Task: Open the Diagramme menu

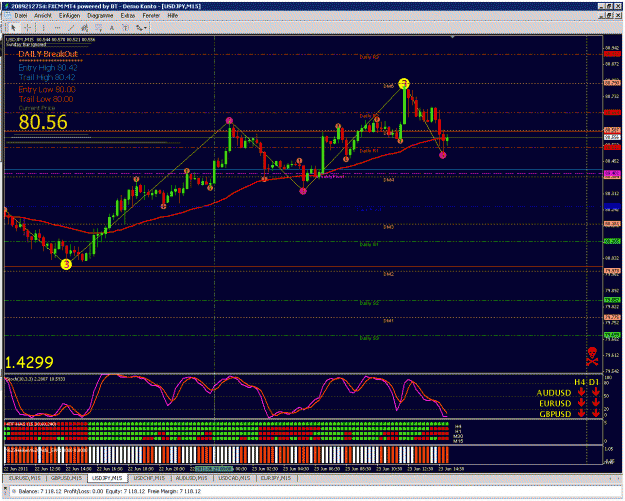Action: [x=100, y=16]
